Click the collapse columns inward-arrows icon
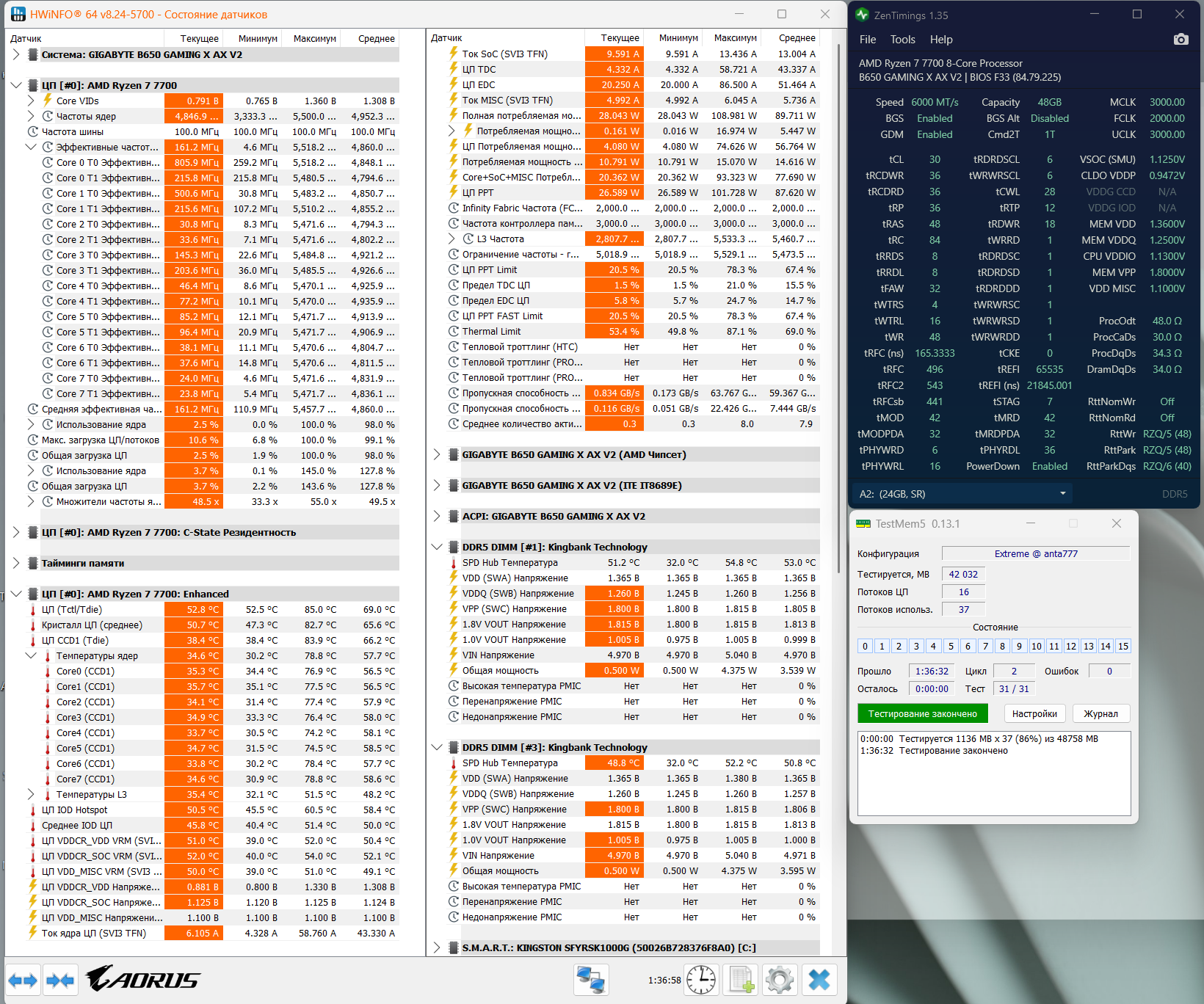1204x1004 pixels. [59, 980]
